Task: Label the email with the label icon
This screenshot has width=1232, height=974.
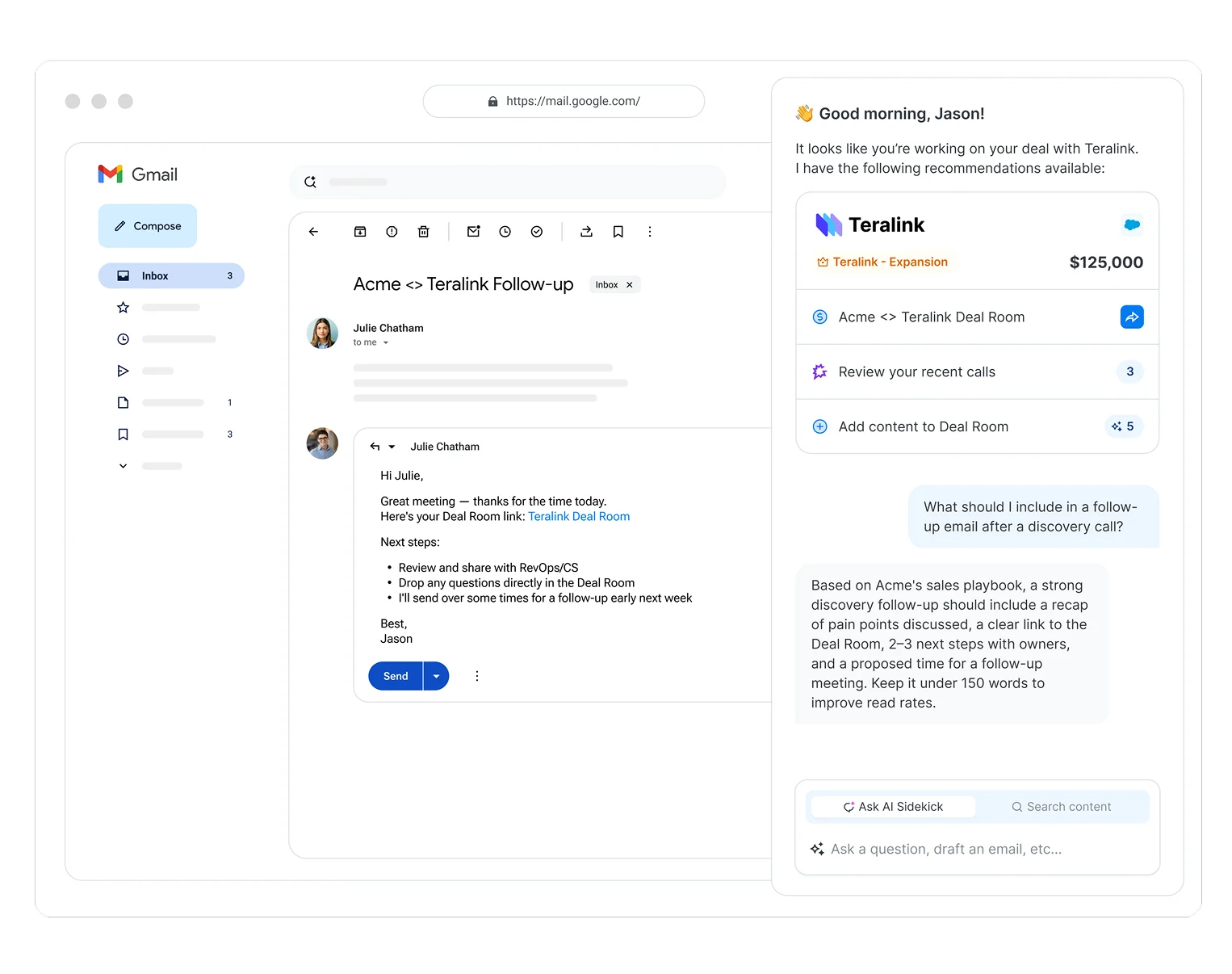Action: click(618, 232)
